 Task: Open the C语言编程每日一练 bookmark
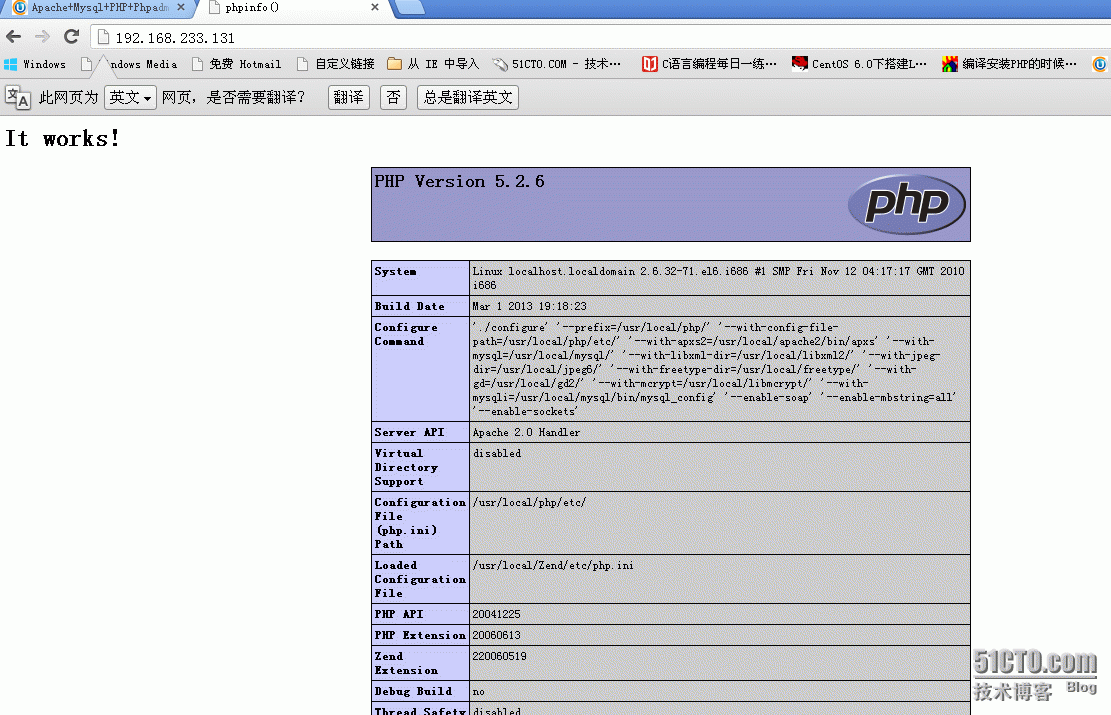coord(709,64)
